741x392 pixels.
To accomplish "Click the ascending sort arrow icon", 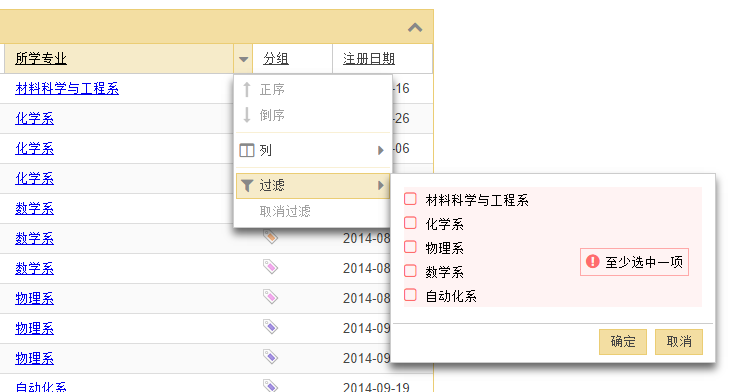I will [247, 89].
